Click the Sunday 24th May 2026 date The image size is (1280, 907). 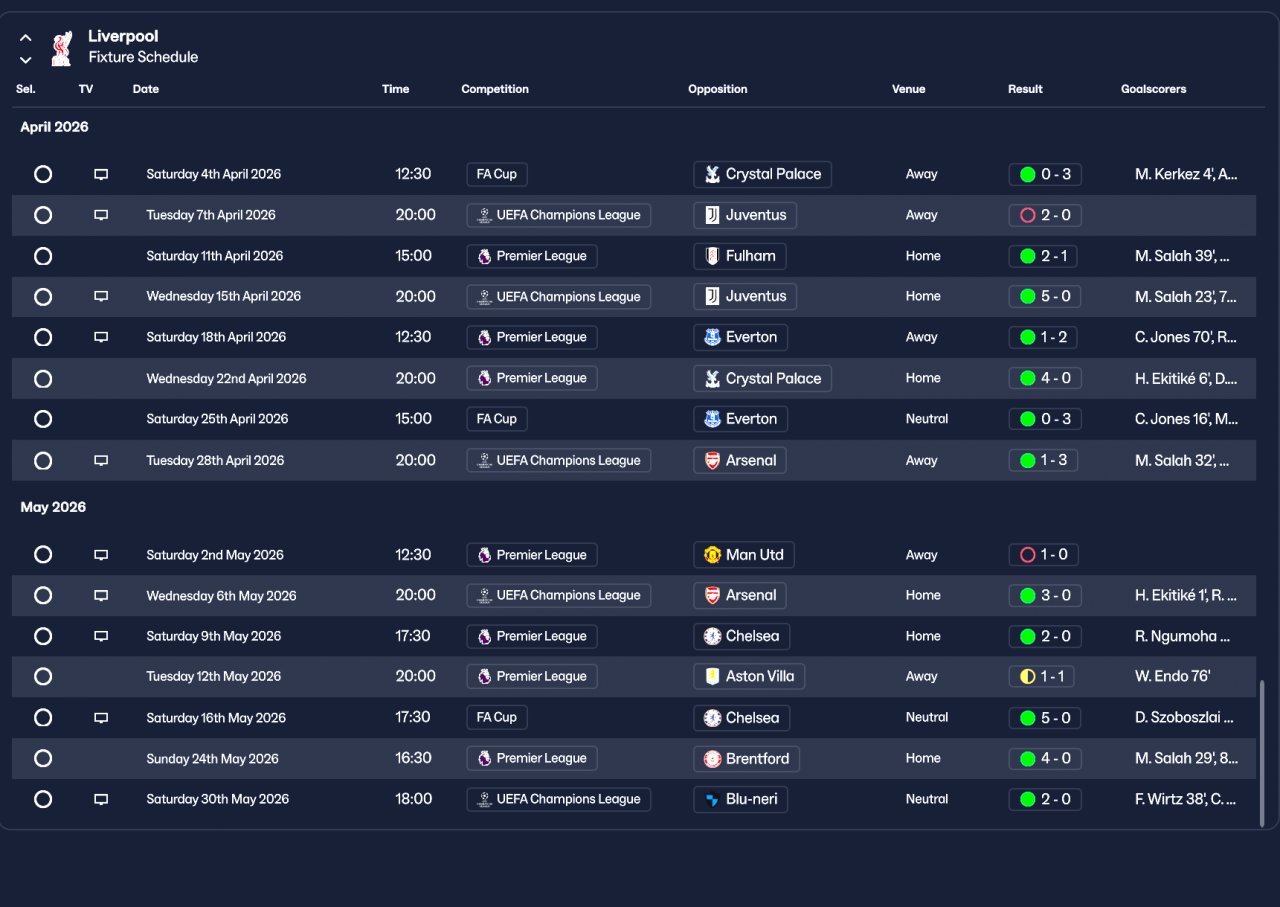point(212,758)
